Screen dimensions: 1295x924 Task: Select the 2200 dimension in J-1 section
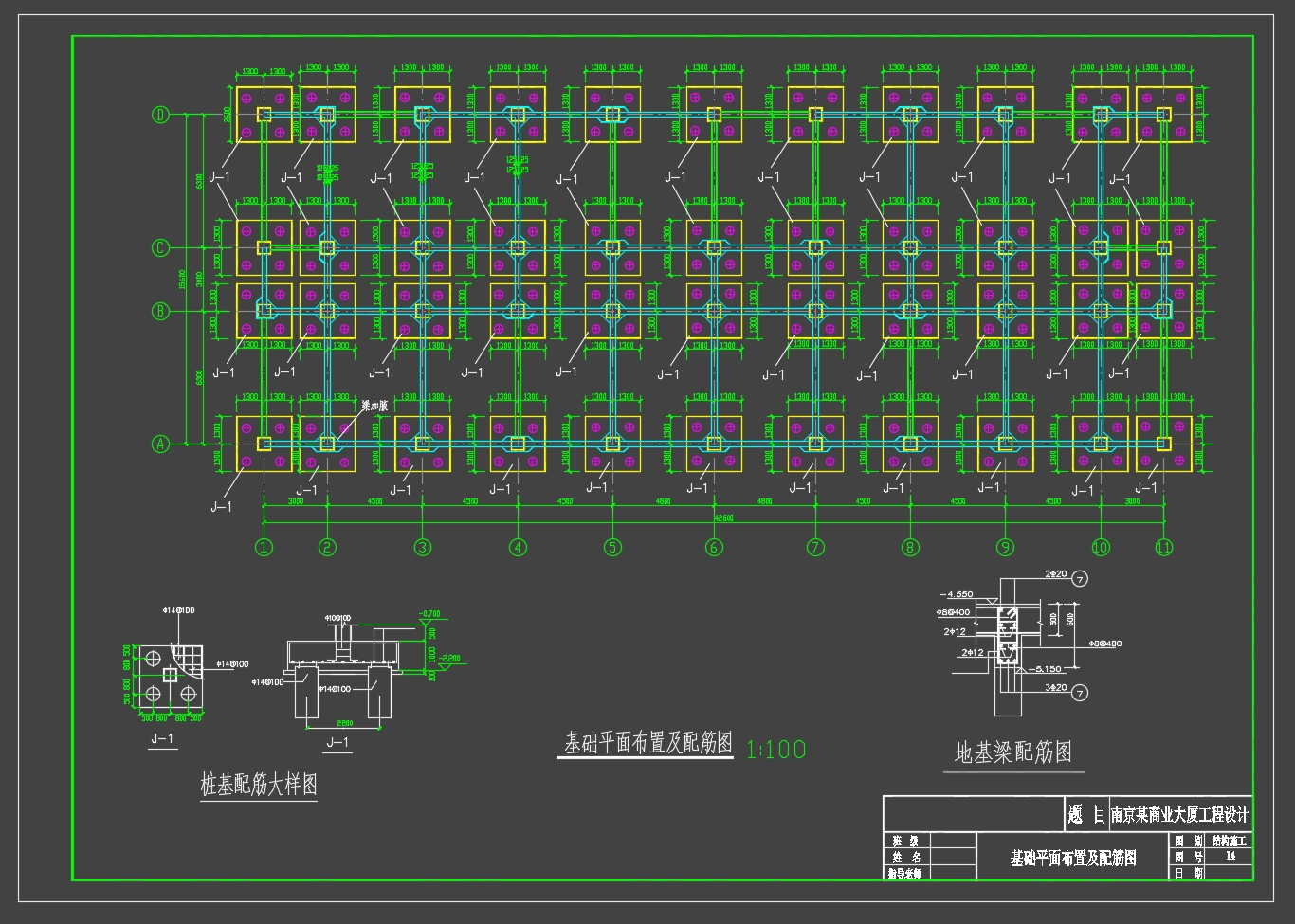tap(344, 723)
